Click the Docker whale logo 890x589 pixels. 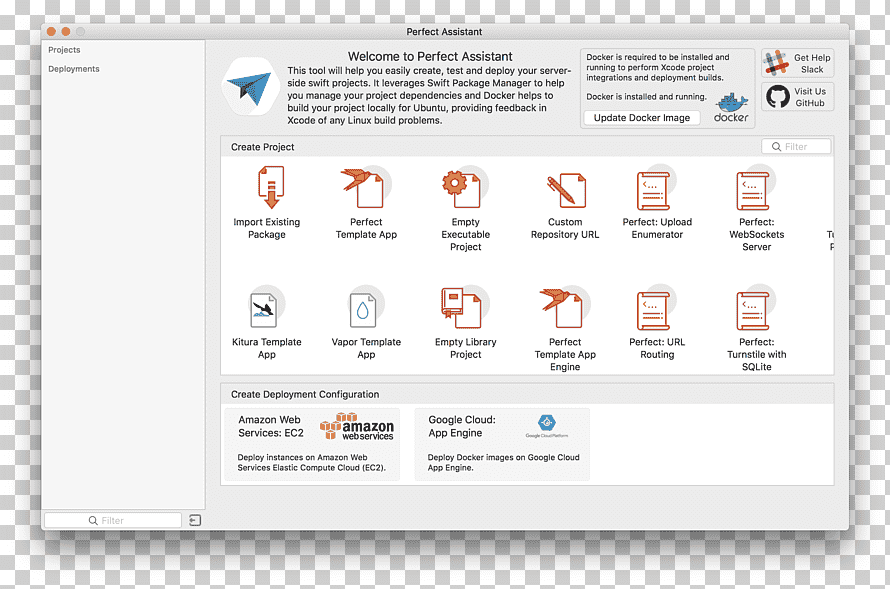pos(731,107)
